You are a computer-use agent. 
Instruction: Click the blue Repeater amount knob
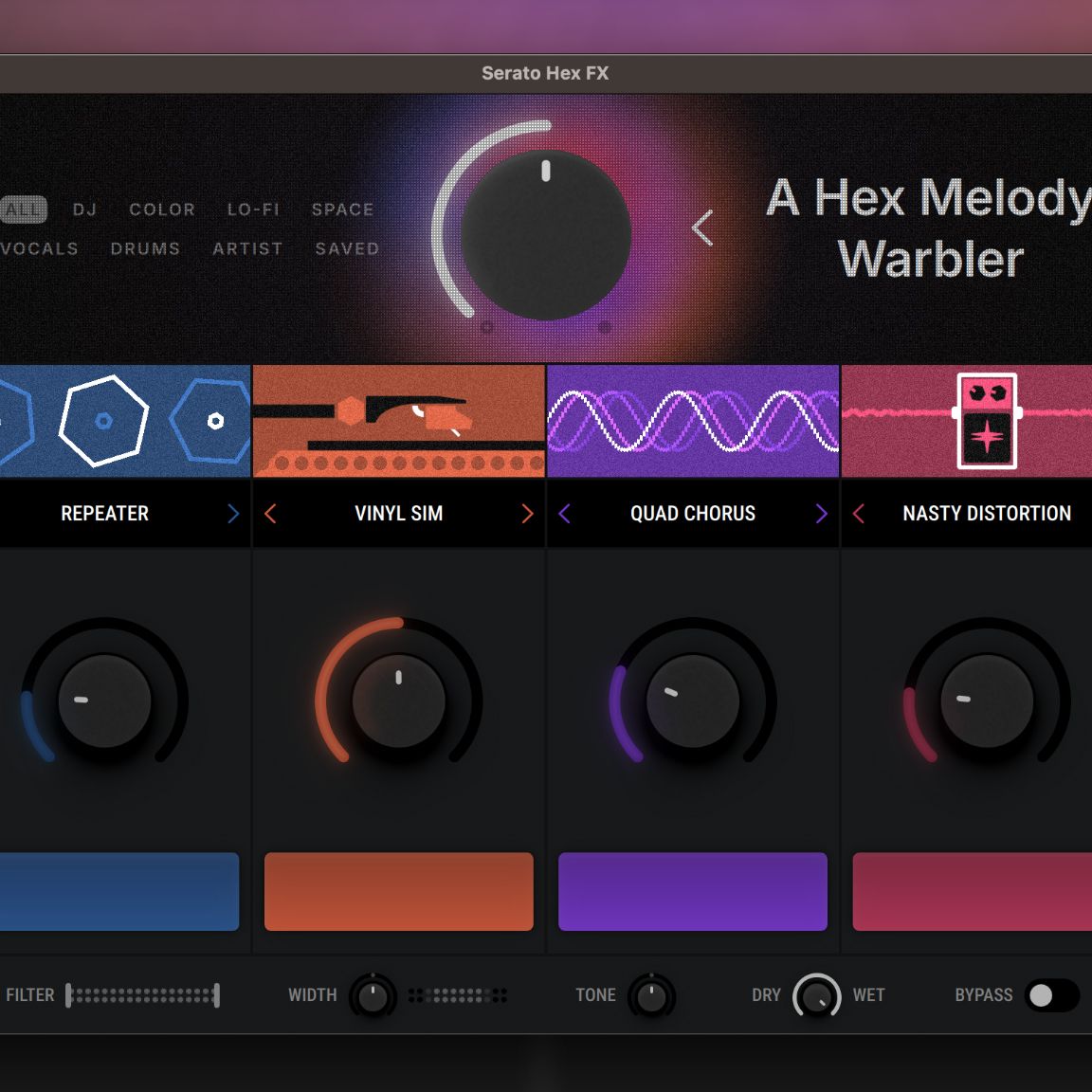[x=104, y=700]
